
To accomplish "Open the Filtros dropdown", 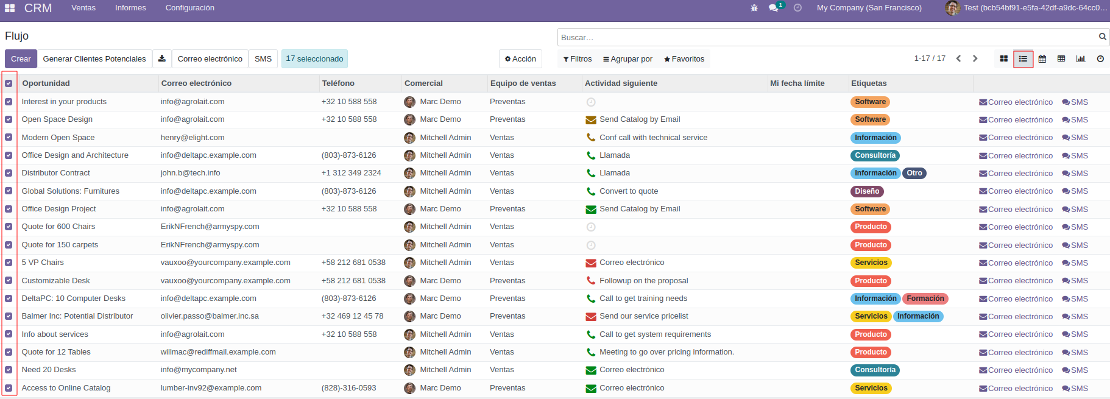I will coord(578,59).
